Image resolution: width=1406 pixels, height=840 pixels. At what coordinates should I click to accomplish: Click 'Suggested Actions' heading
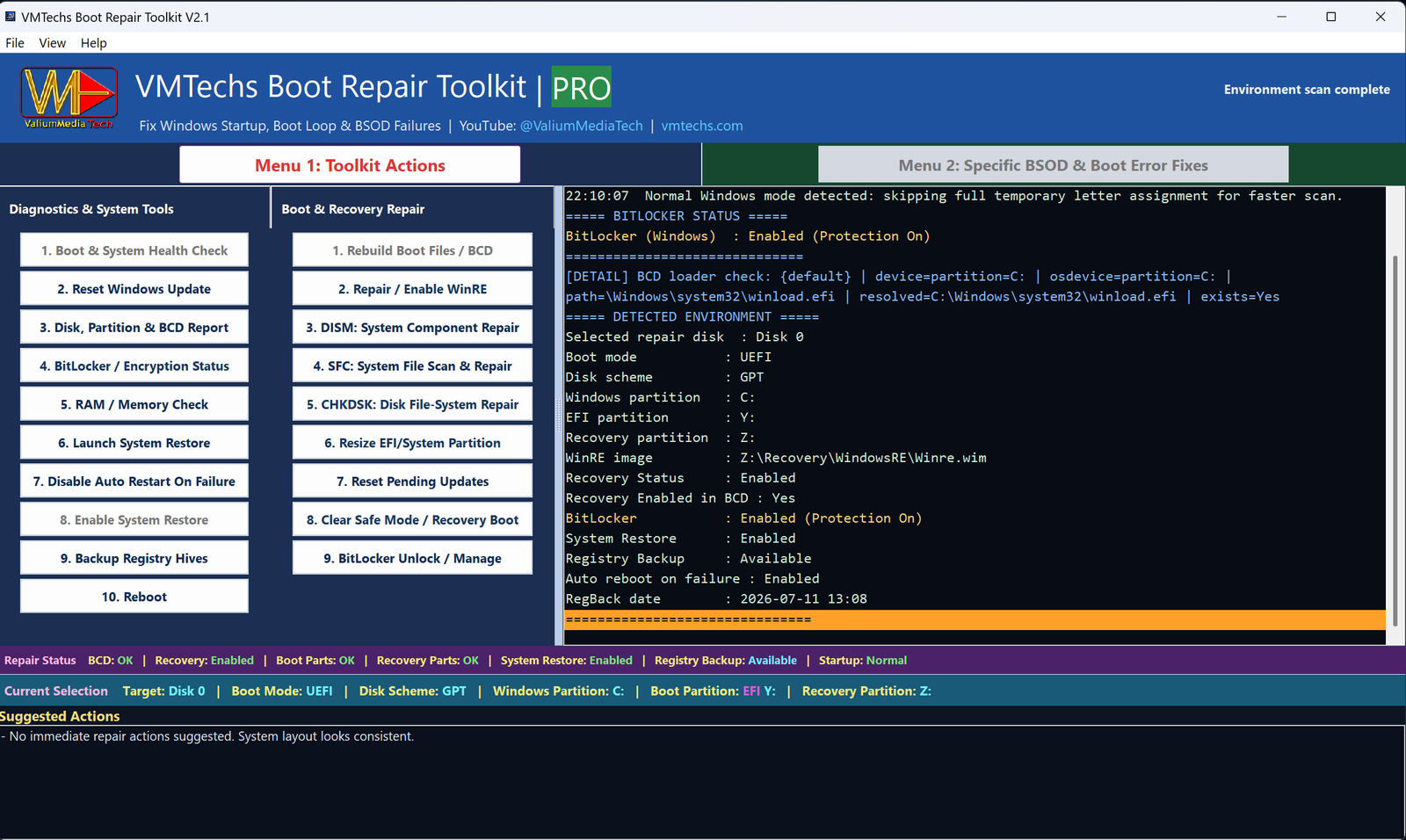(60, 716)
